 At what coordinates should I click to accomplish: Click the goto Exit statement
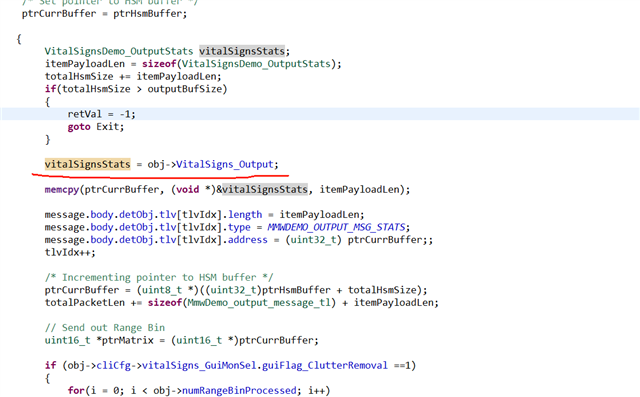[x=96, y=126]
